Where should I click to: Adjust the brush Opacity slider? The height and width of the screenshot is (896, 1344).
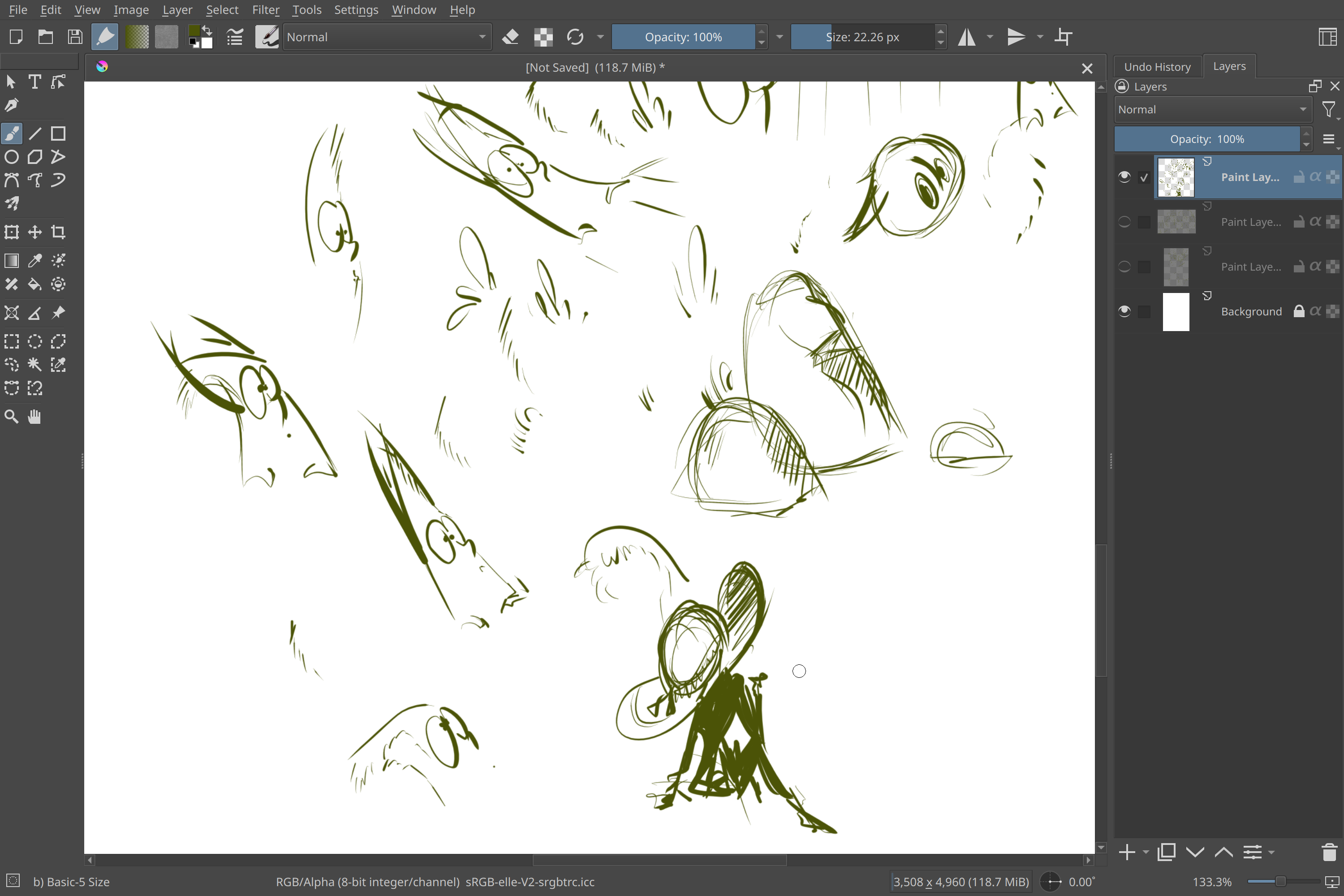(x=683, y=37)
